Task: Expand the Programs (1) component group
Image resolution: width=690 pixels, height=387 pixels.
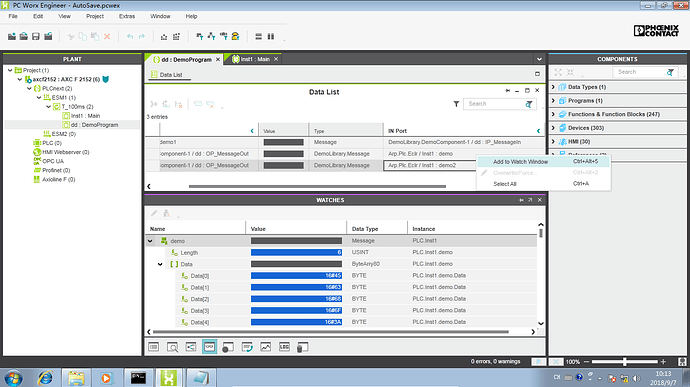Action: tap(554, 100)
